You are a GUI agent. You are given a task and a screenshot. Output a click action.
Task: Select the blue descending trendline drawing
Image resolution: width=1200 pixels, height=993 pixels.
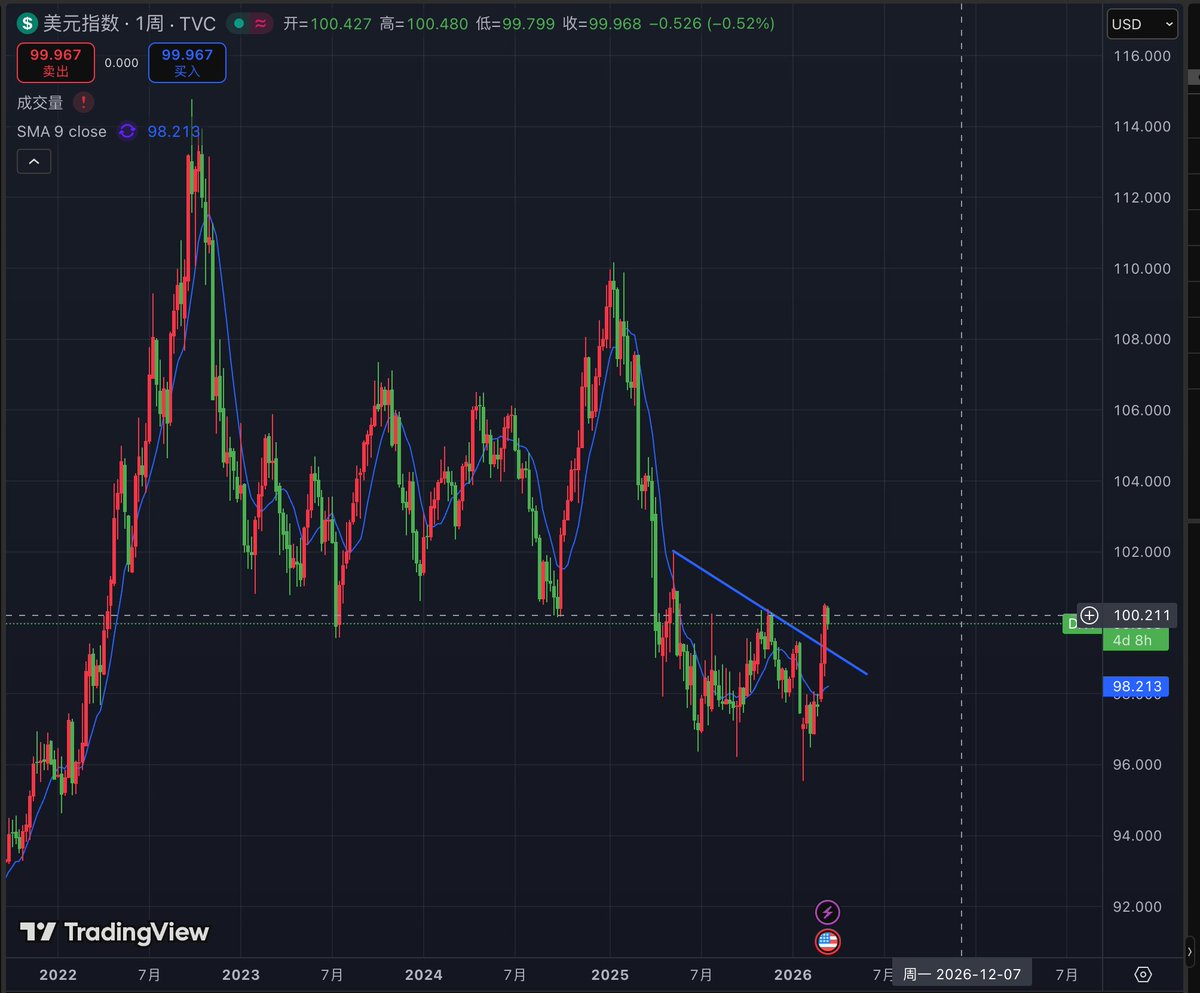pyautogui.click(x=770, y=612)
